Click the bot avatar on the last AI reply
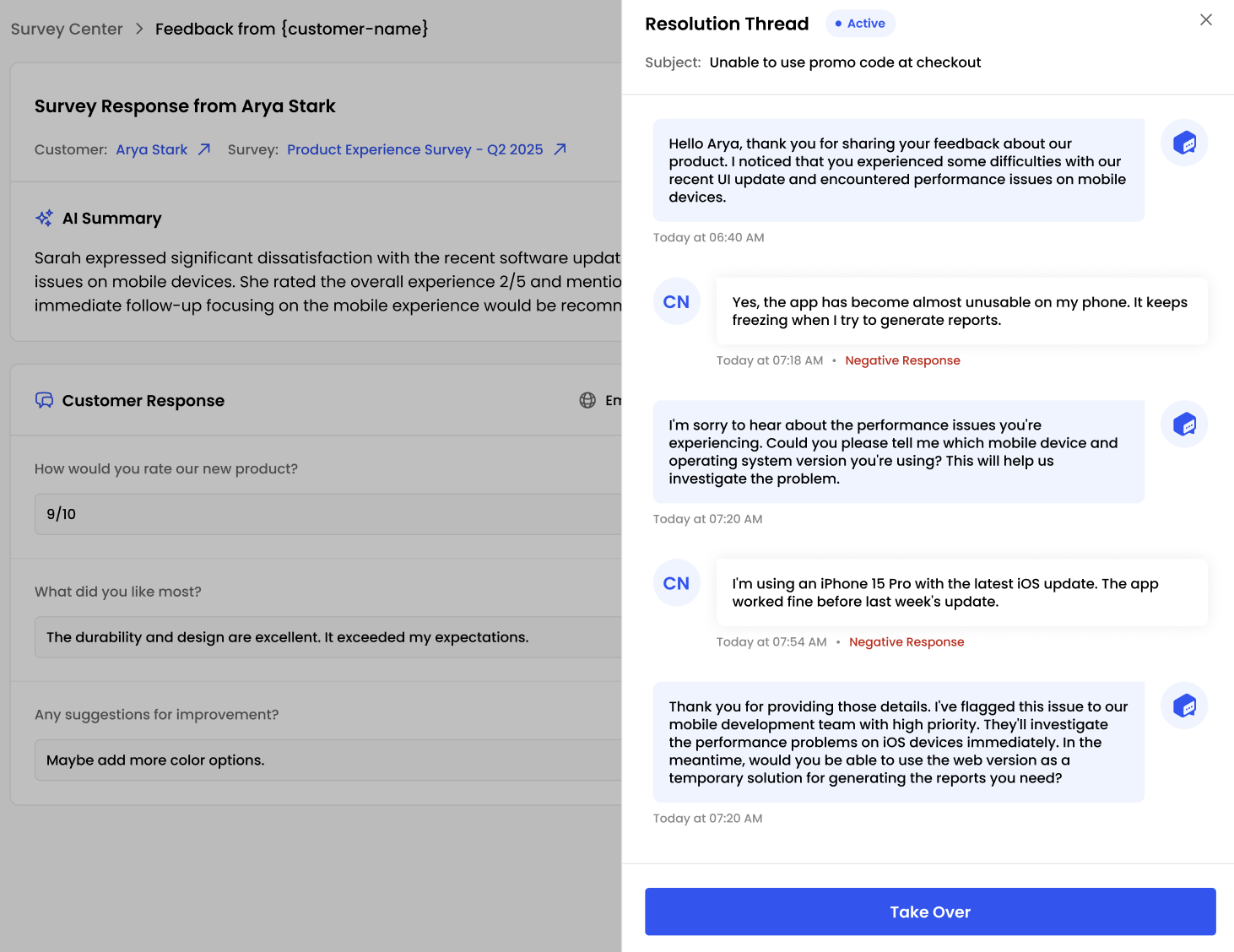This screenshot has height=952, width=1234. pos(1183,706)
